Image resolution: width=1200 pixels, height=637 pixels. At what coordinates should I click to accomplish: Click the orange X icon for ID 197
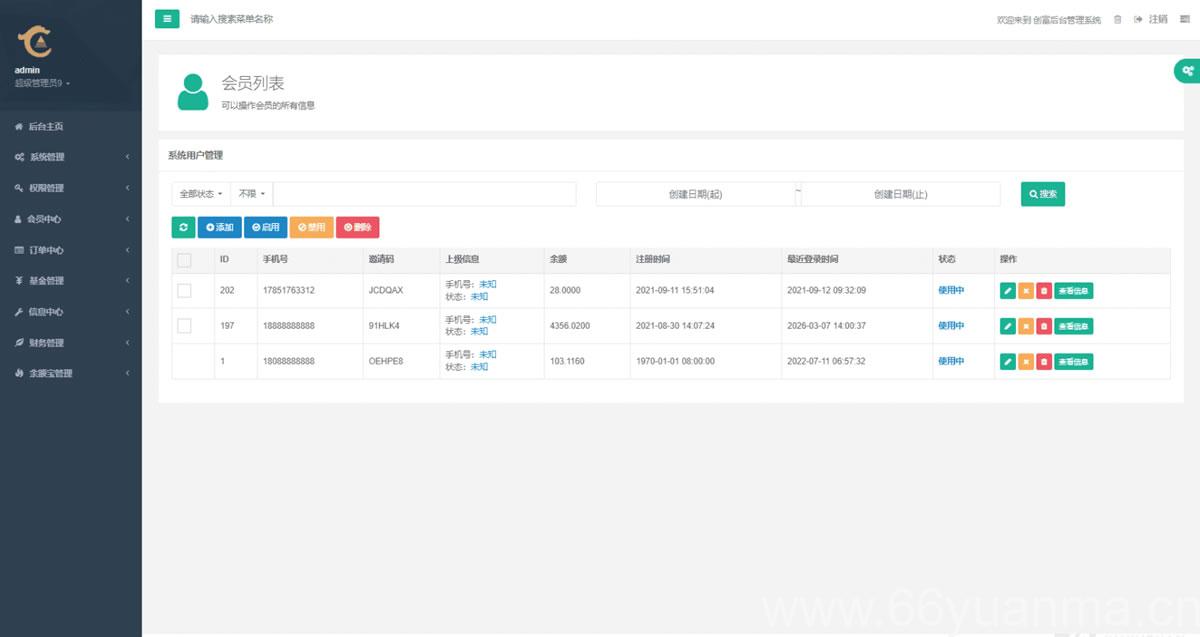click(1025, 326)
